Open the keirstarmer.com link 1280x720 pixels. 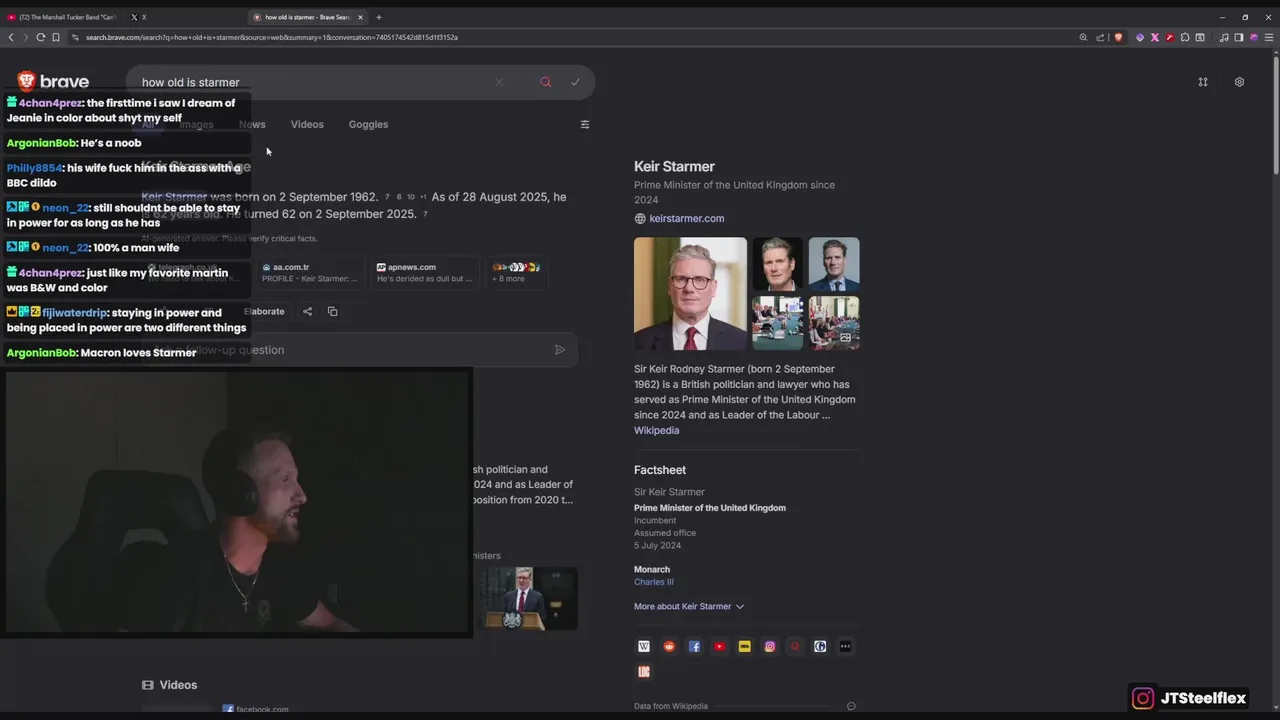click(686, 218)
